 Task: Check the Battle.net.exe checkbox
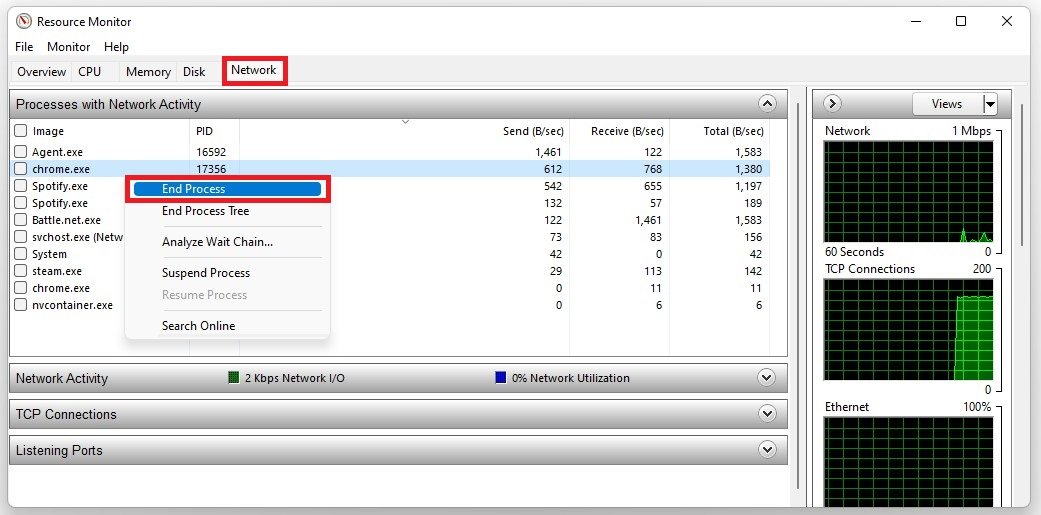pos(21,220)
